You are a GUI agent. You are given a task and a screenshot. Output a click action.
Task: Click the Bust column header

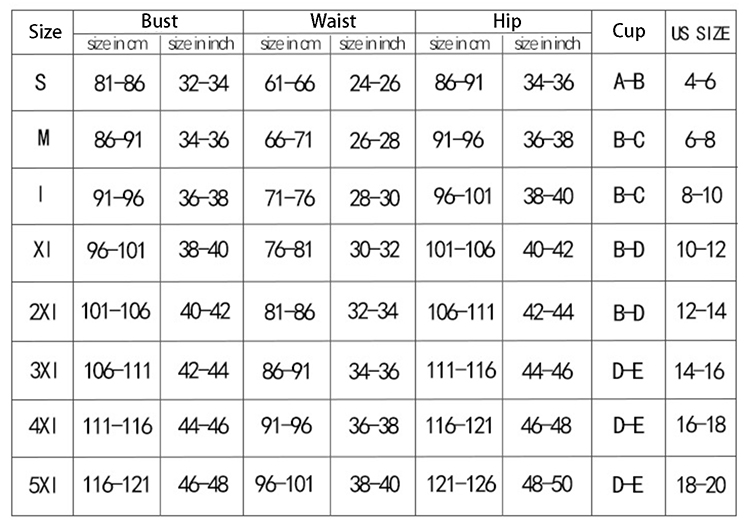click(x=160, y=22)
